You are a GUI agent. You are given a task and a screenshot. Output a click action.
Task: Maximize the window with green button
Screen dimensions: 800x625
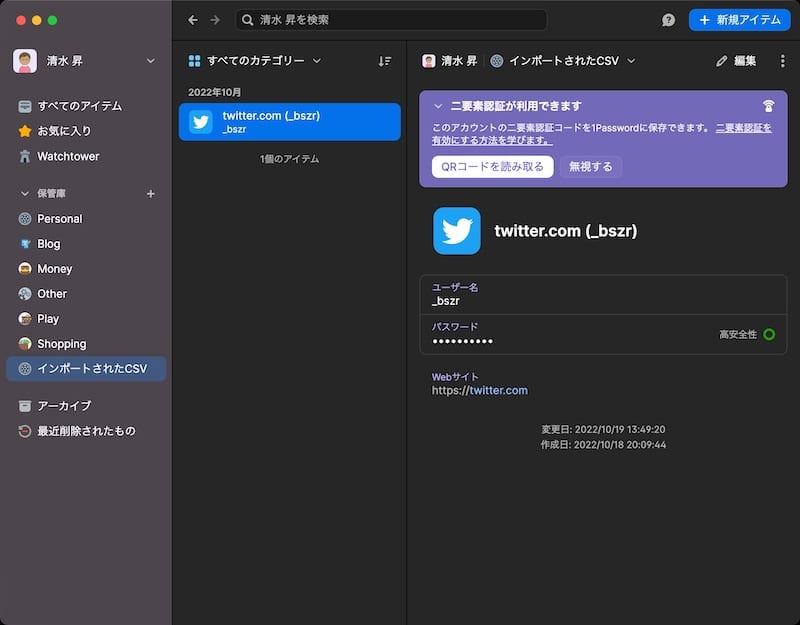(52, 20)
